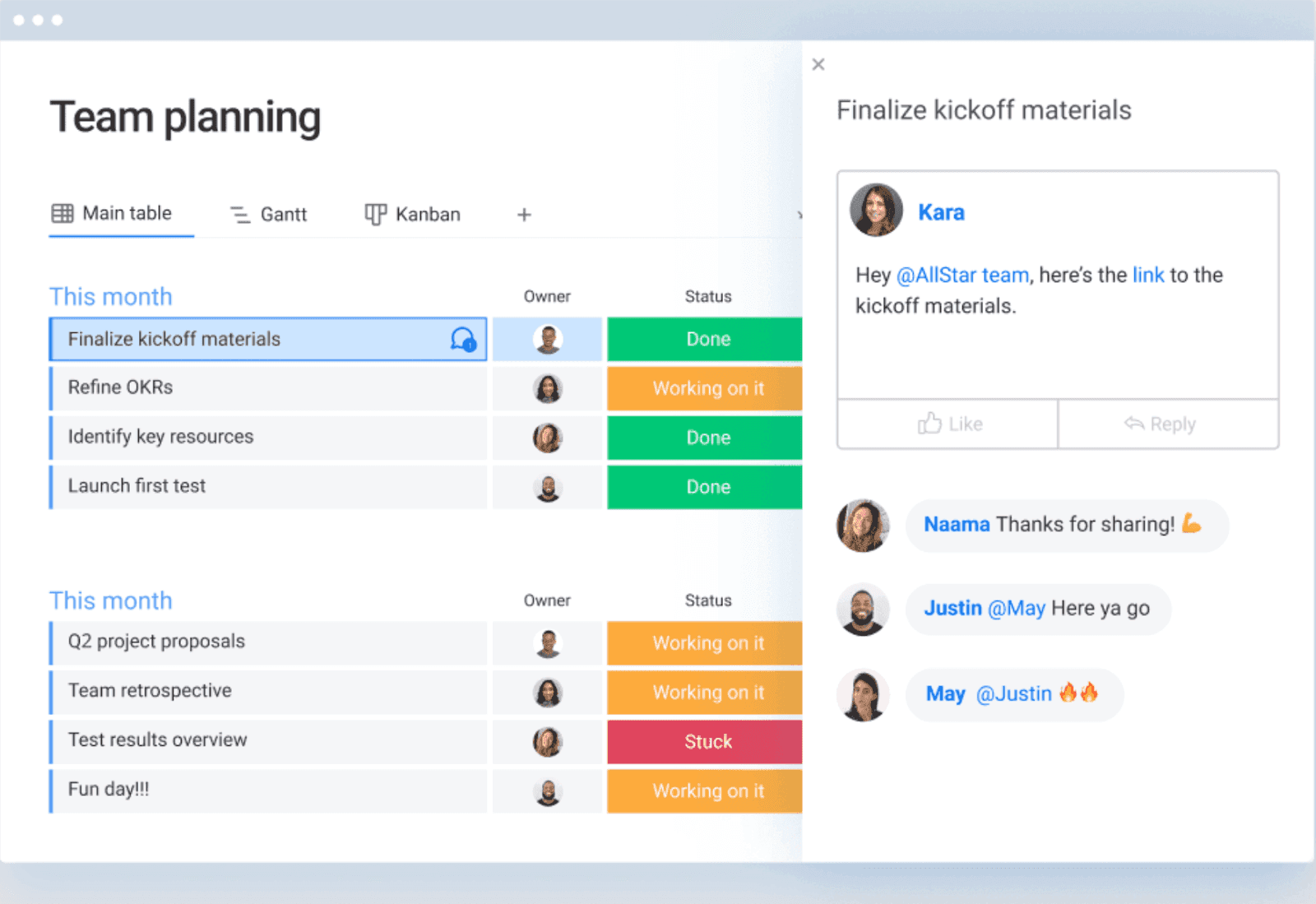Click the Team planning board title
The width and height of the screenshot is (1316, 904).
(185, 117)
